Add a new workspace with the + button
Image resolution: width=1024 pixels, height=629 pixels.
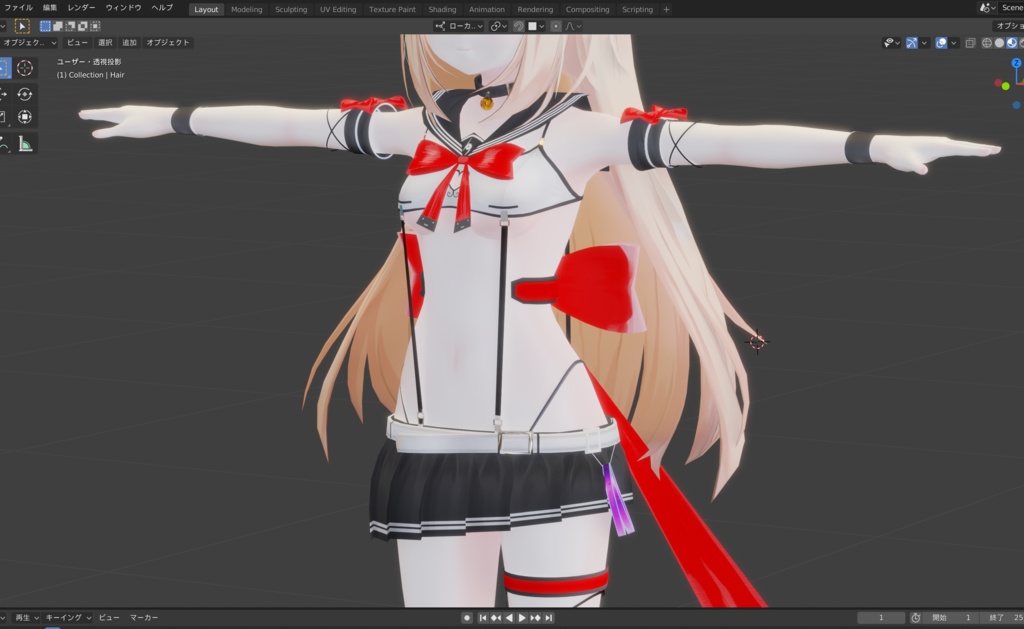tap(666, 9)
